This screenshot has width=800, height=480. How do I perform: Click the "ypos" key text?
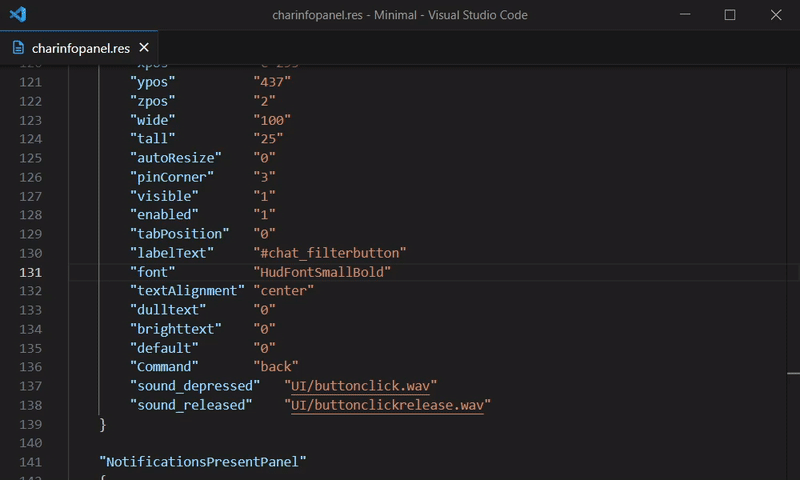153,82
